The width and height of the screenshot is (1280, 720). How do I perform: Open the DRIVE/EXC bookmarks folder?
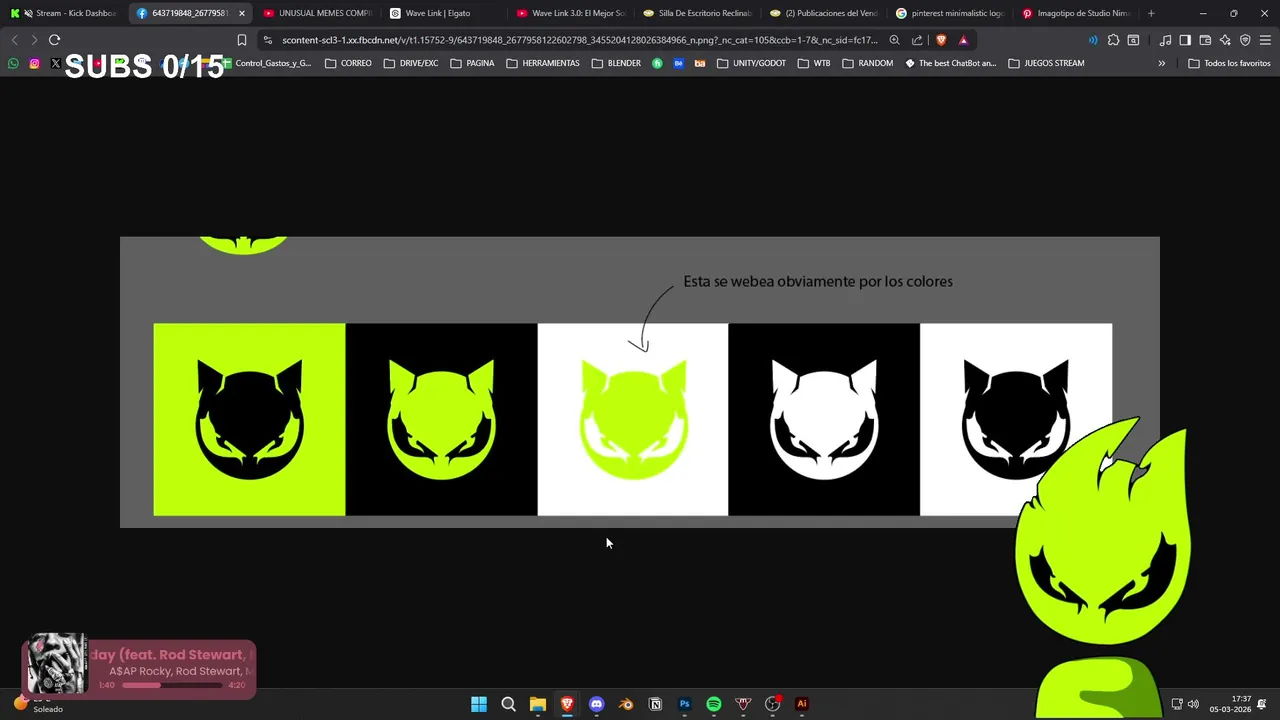[411, 63]
